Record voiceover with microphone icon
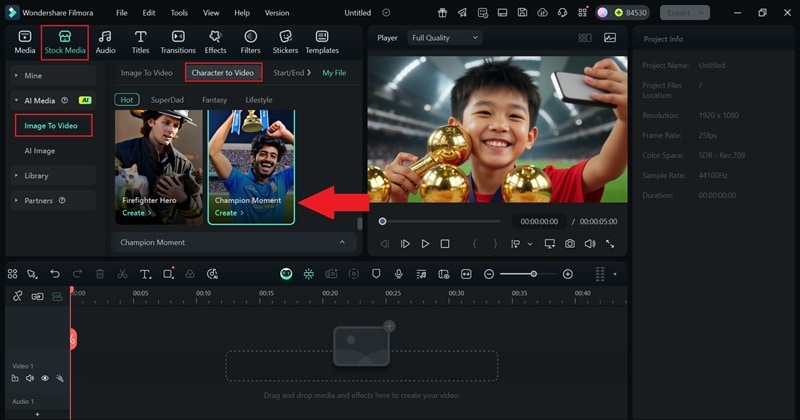The width and height of the screenshot is (800, 420). tap(398, 274)
